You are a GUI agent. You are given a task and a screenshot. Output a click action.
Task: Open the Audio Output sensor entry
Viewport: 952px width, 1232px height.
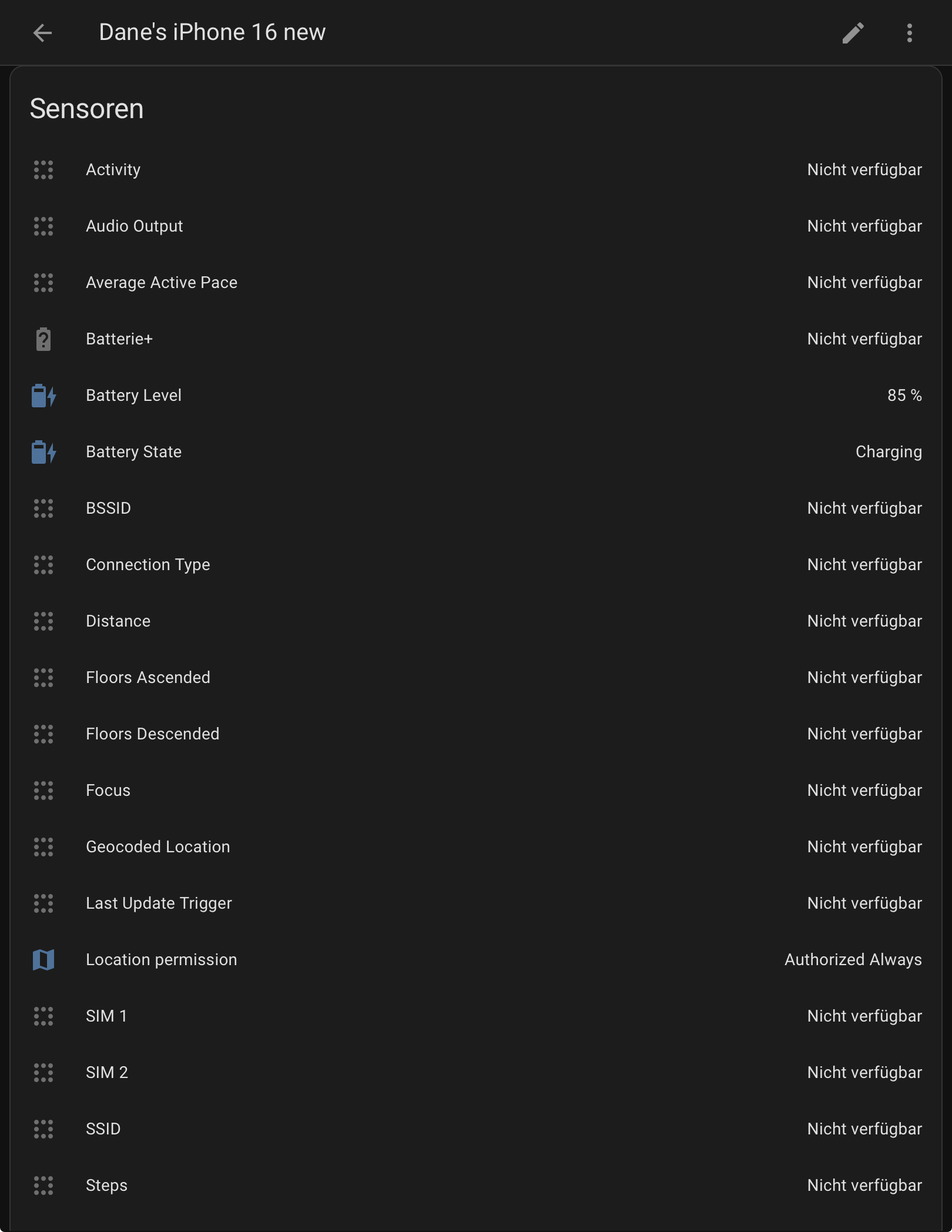(135, 226)
